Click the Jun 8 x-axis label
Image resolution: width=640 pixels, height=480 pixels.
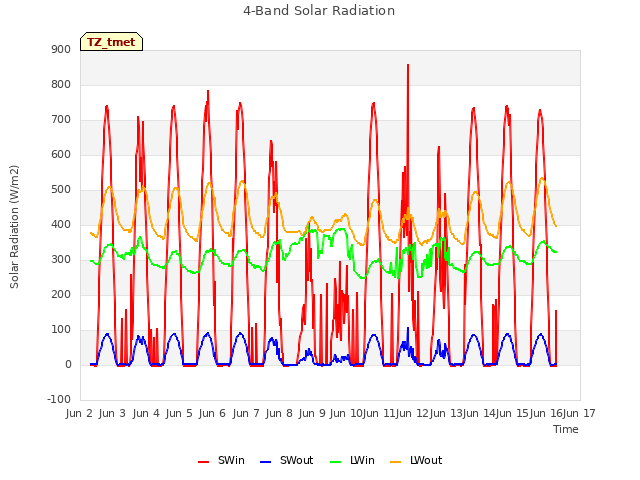279,413
